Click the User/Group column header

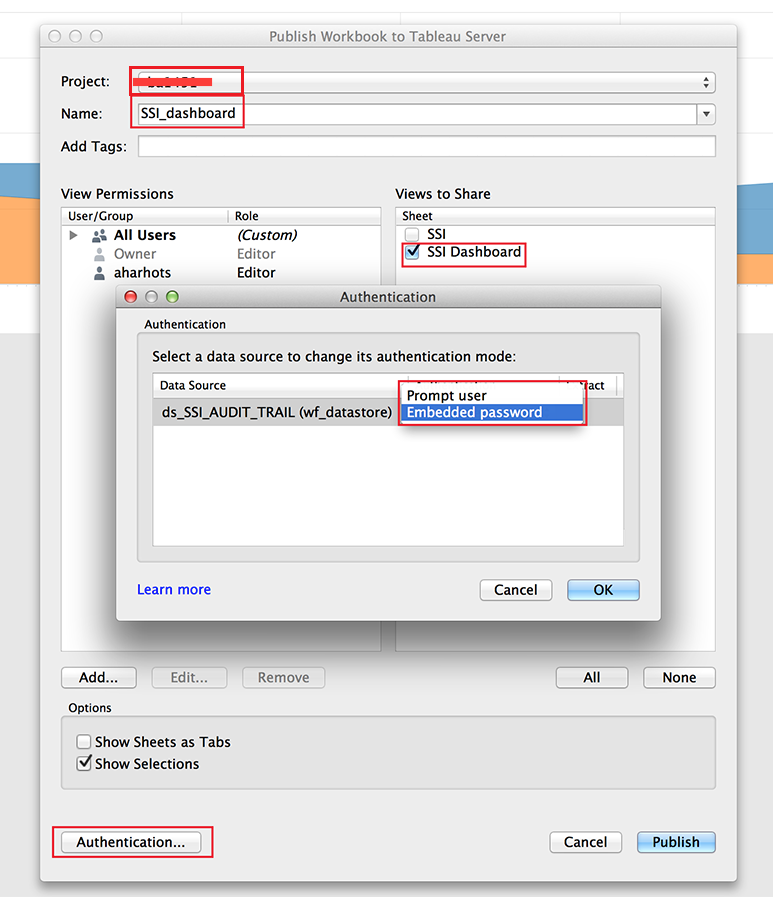(x=144, y=216)
